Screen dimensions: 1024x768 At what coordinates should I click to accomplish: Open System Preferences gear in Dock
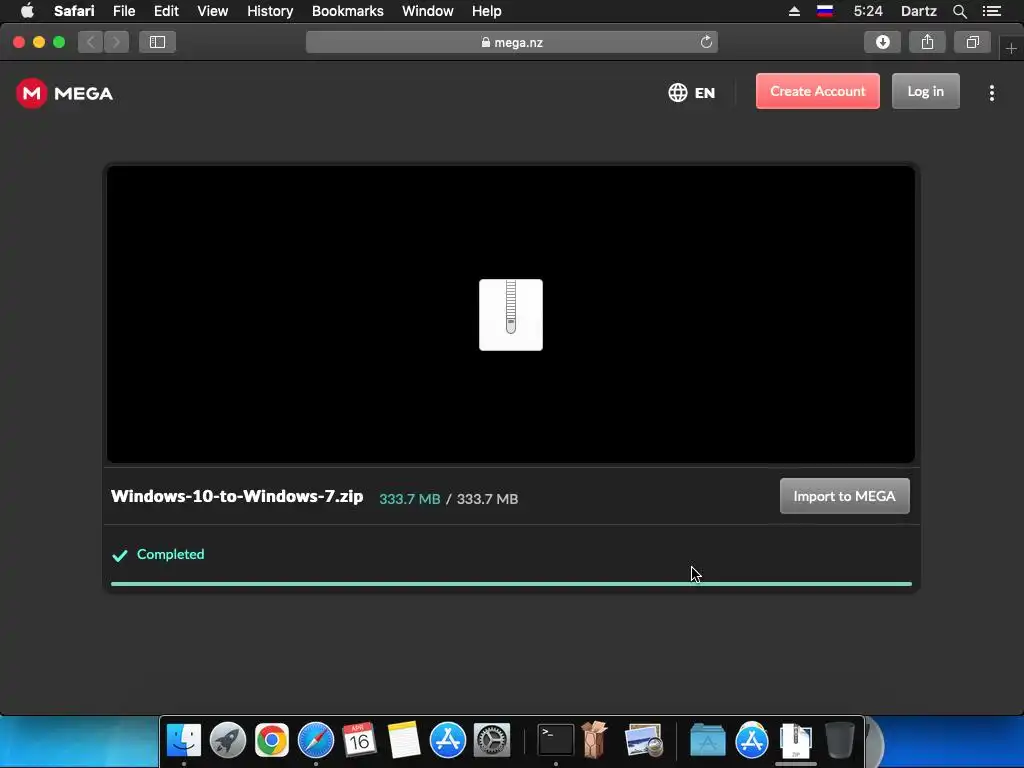[x=491, y=740]
